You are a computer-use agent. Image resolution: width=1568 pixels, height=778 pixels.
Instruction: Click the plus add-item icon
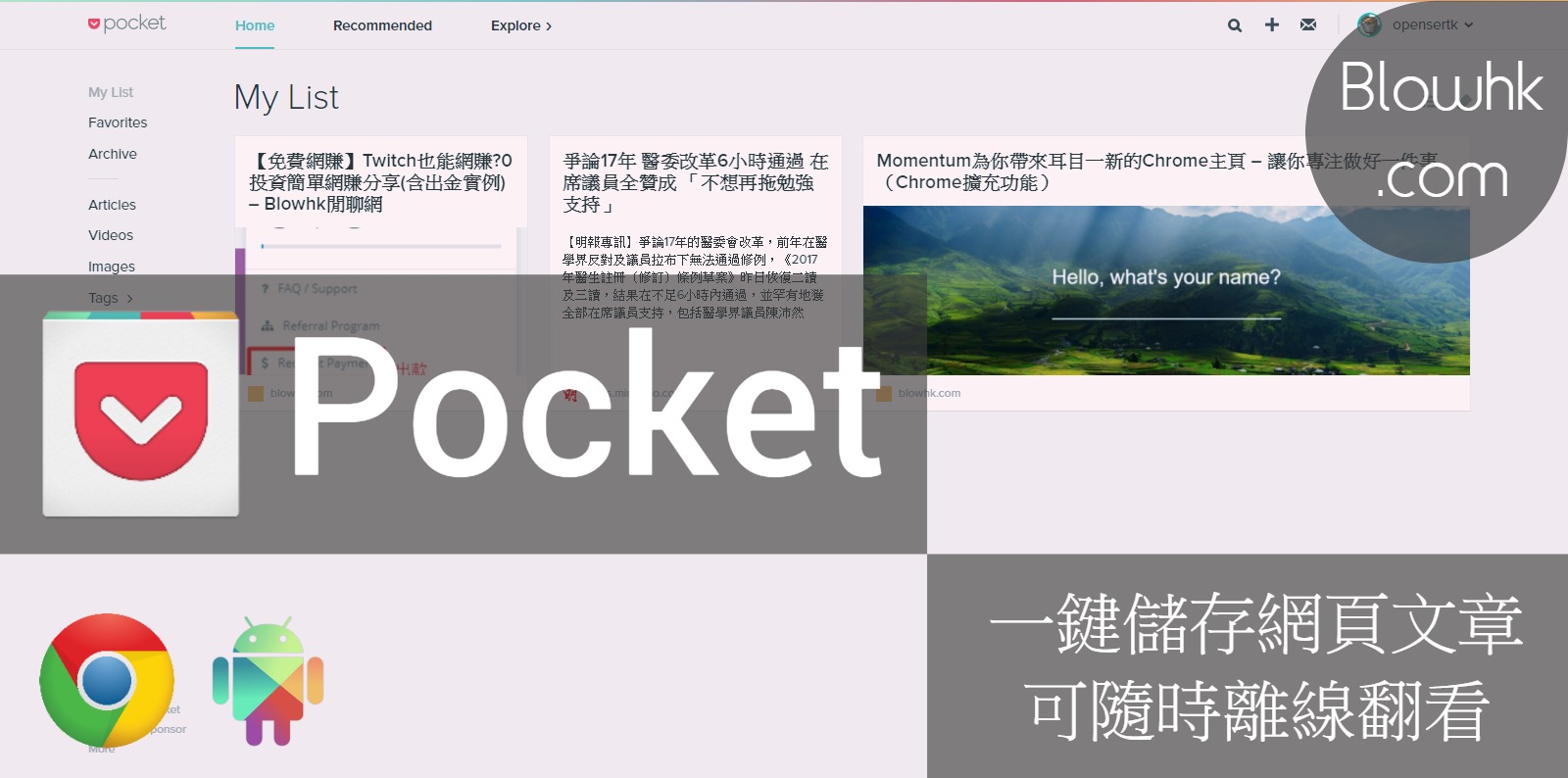click(1272, 24)
